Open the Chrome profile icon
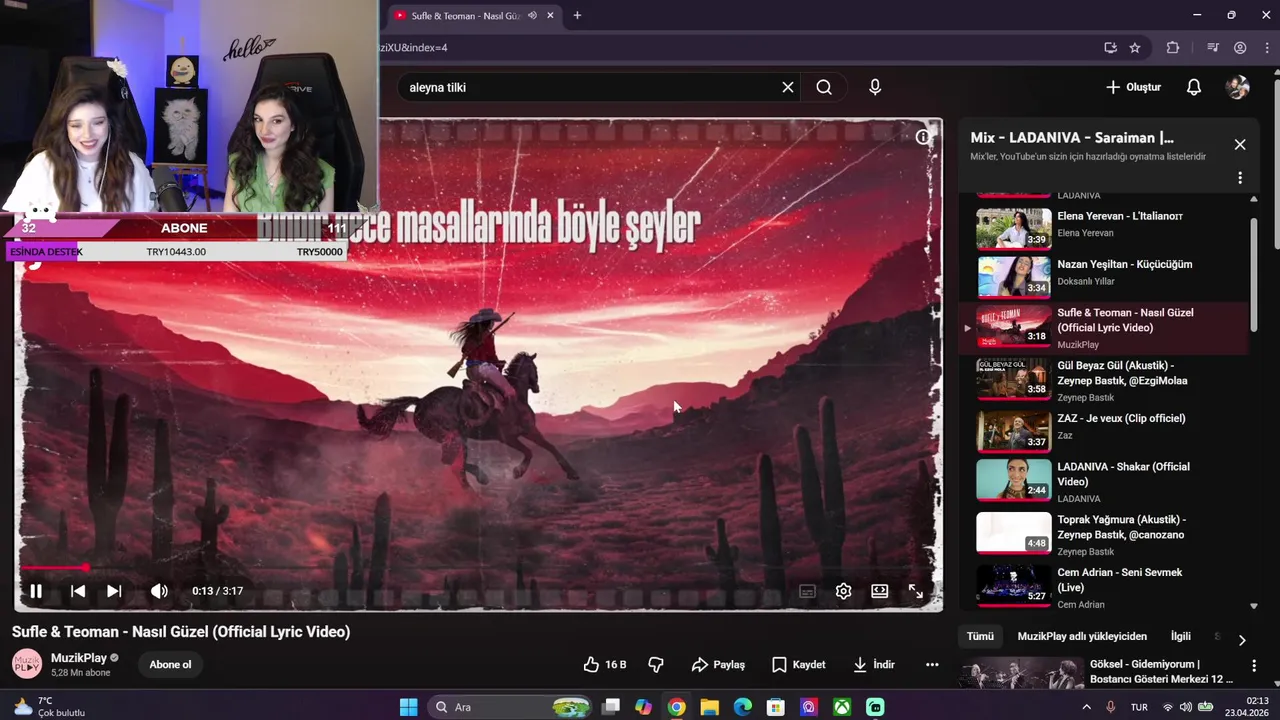1280x720 pixels. [1240, 47]
